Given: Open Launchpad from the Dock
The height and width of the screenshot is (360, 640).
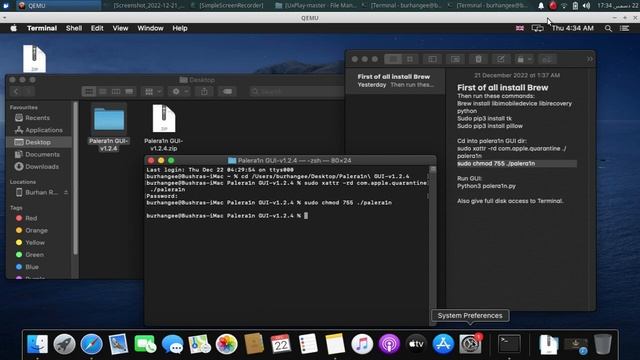Looking at the screenshot, I should [64, 344].
